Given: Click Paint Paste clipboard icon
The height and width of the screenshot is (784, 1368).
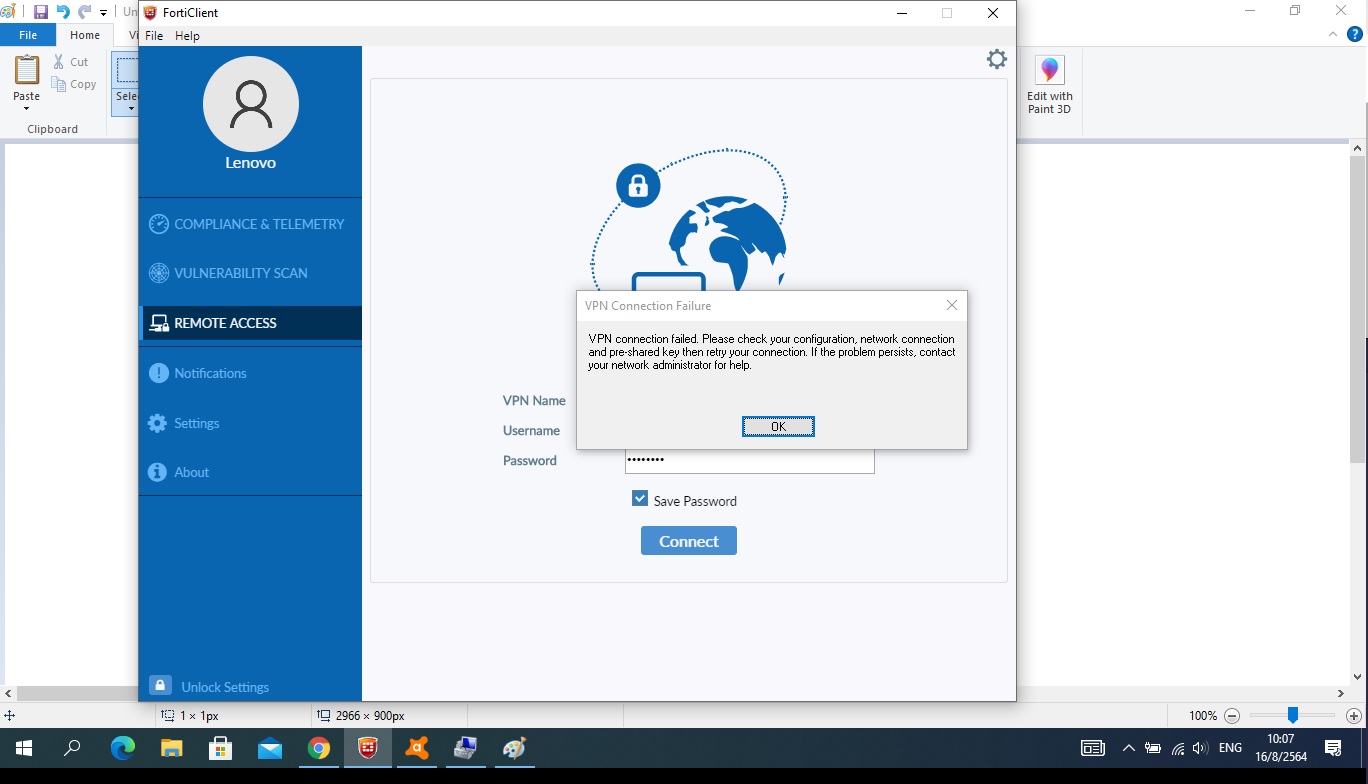Looking at the screenshot, I should point(27,70).
